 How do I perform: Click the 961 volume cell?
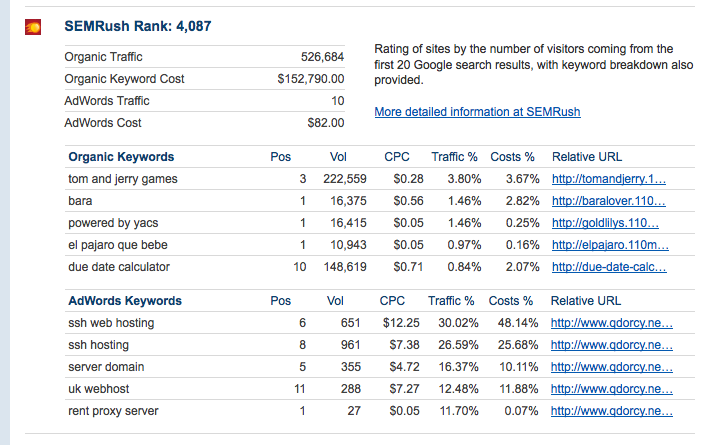pos(351,345)
